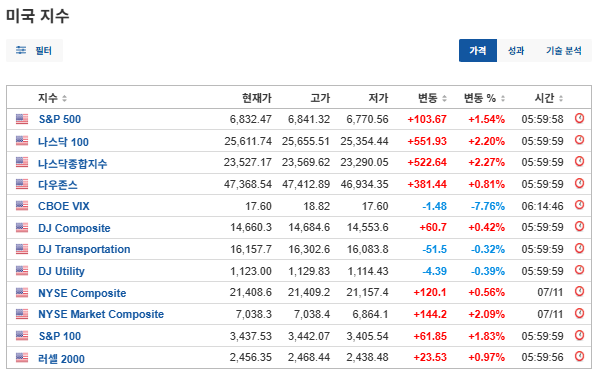
Task: Select the 가격 tab
Action: coord(478,50)
